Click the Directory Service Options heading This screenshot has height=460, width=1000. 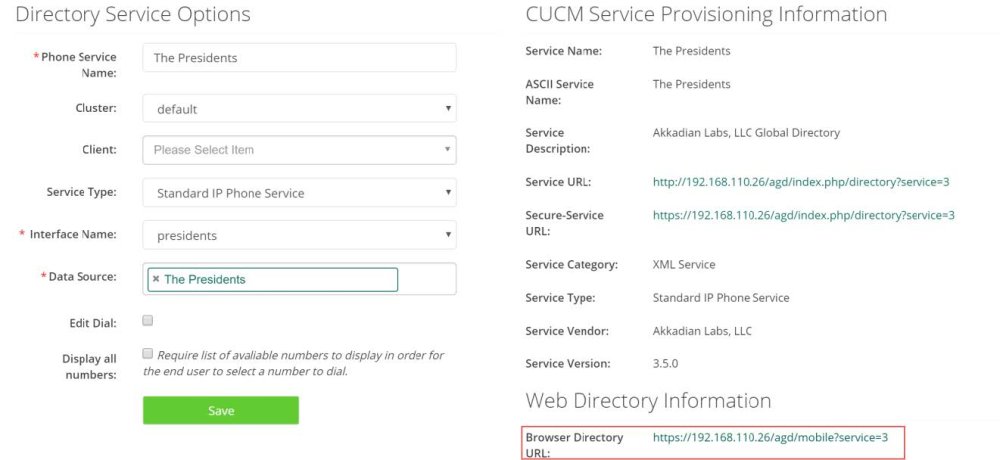click(x=133, y=15)
